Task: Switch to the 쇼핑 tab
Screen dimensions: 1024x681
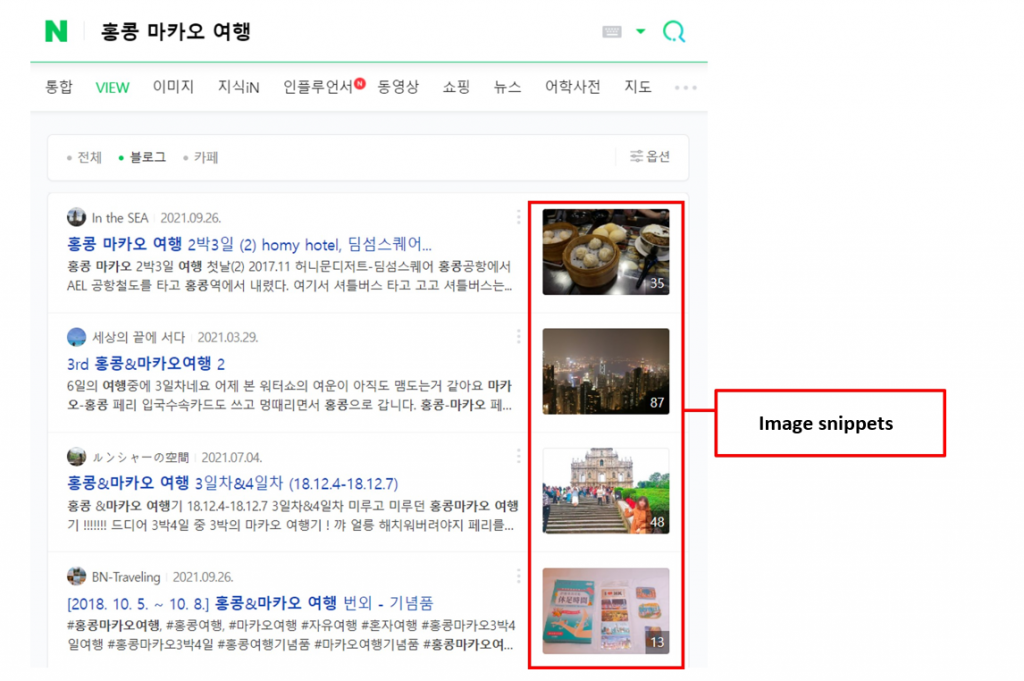Action: (456, 87)
